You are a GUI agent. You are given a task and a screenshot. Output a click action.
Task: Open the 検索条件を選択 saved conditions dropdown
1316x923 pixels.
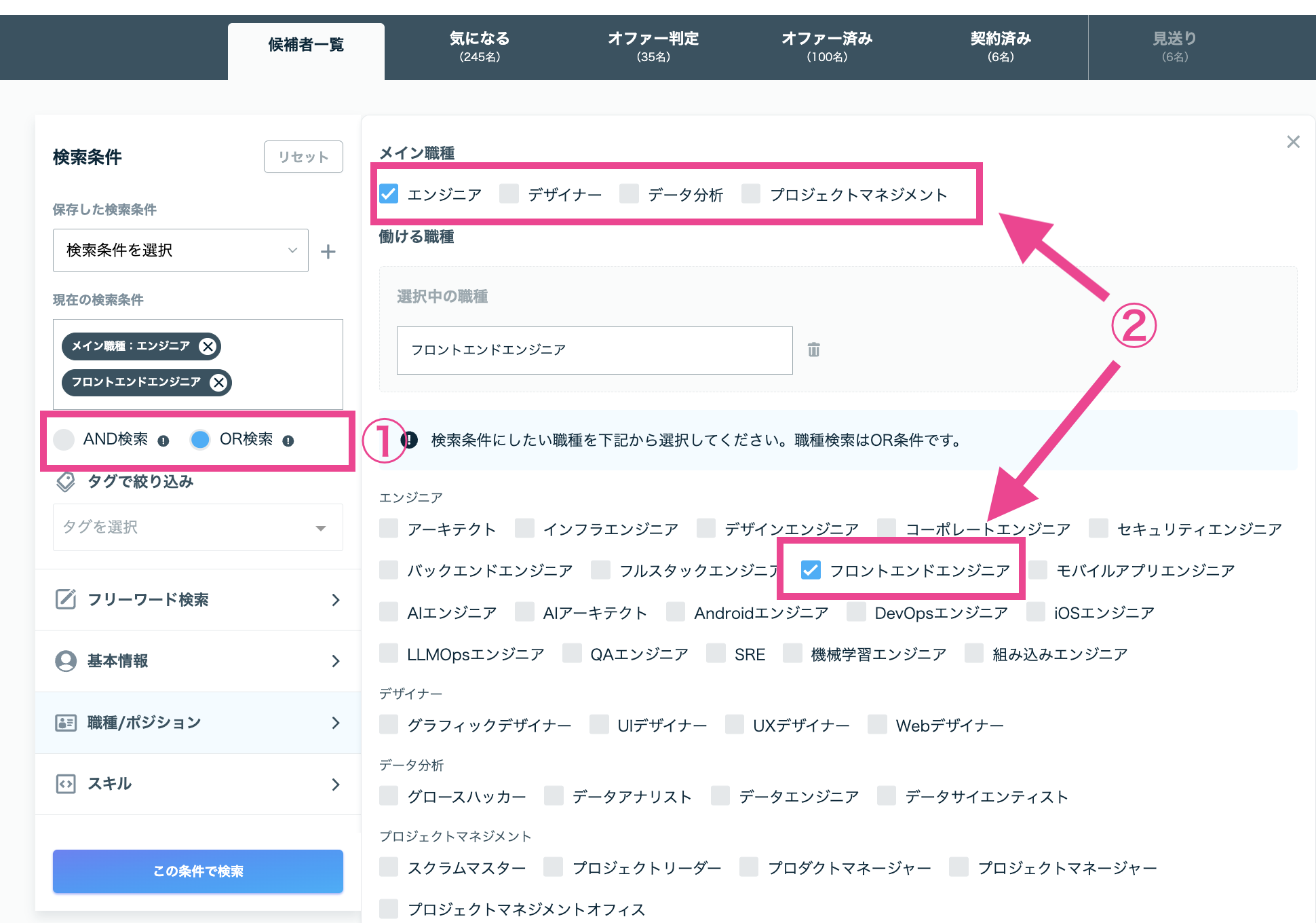click(x=180, y=250)
